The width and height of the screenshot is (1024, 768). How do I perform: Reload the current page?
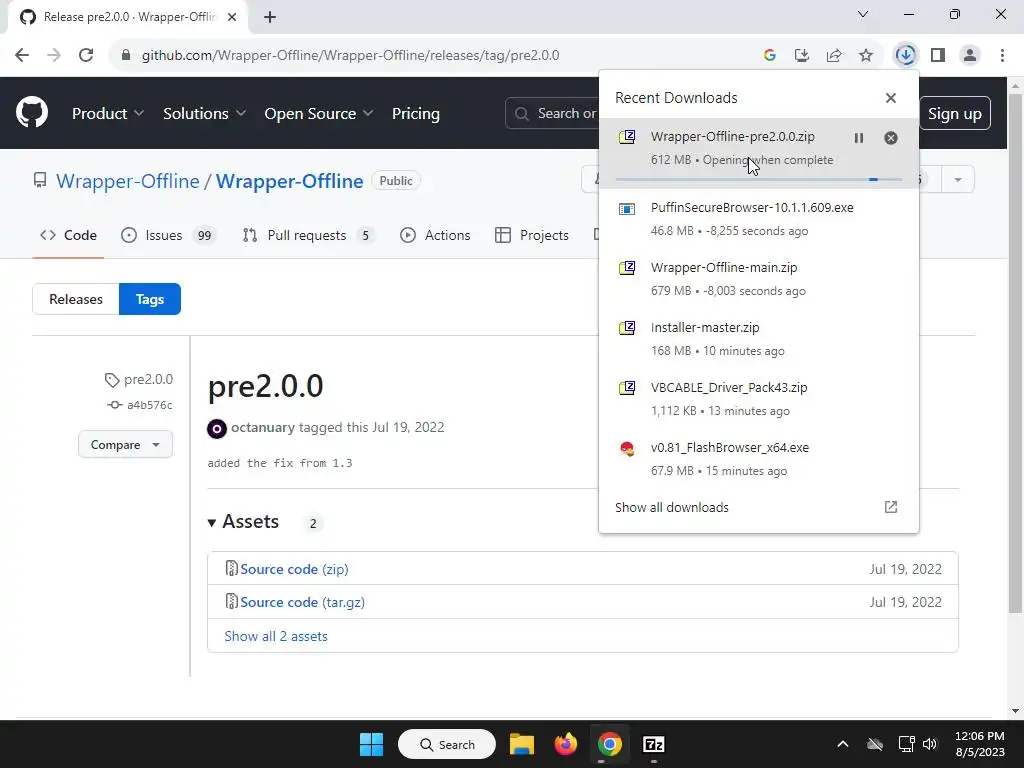pyautogui.click(x=86, y=56)
